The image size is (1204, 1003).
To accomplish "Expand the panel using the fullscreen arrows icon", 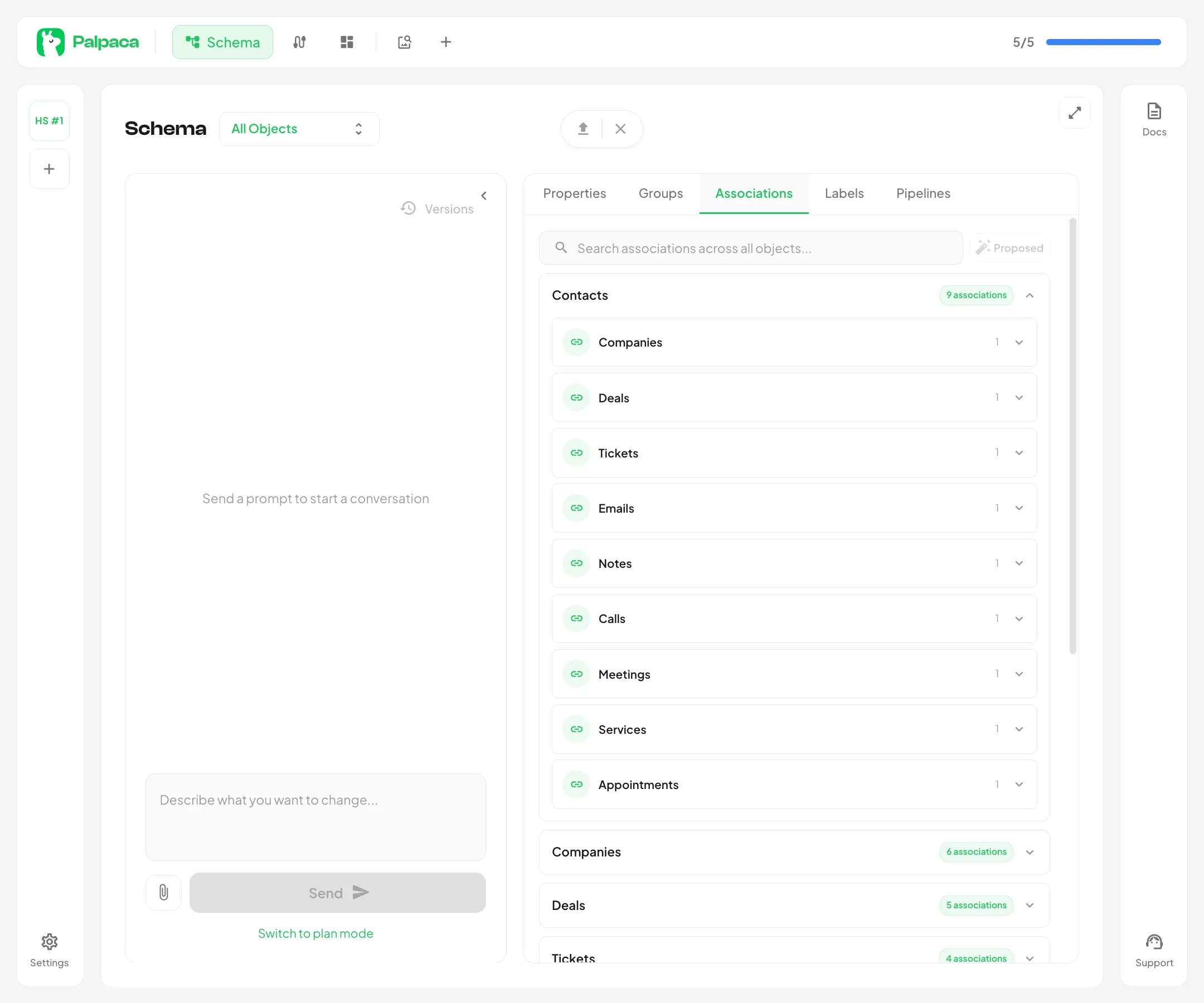I will click(1075, 113).
